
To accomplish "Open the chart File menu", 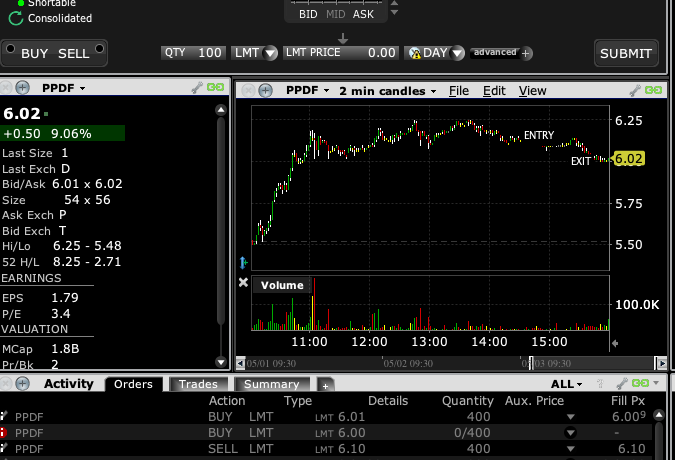I will pos(459,91).
